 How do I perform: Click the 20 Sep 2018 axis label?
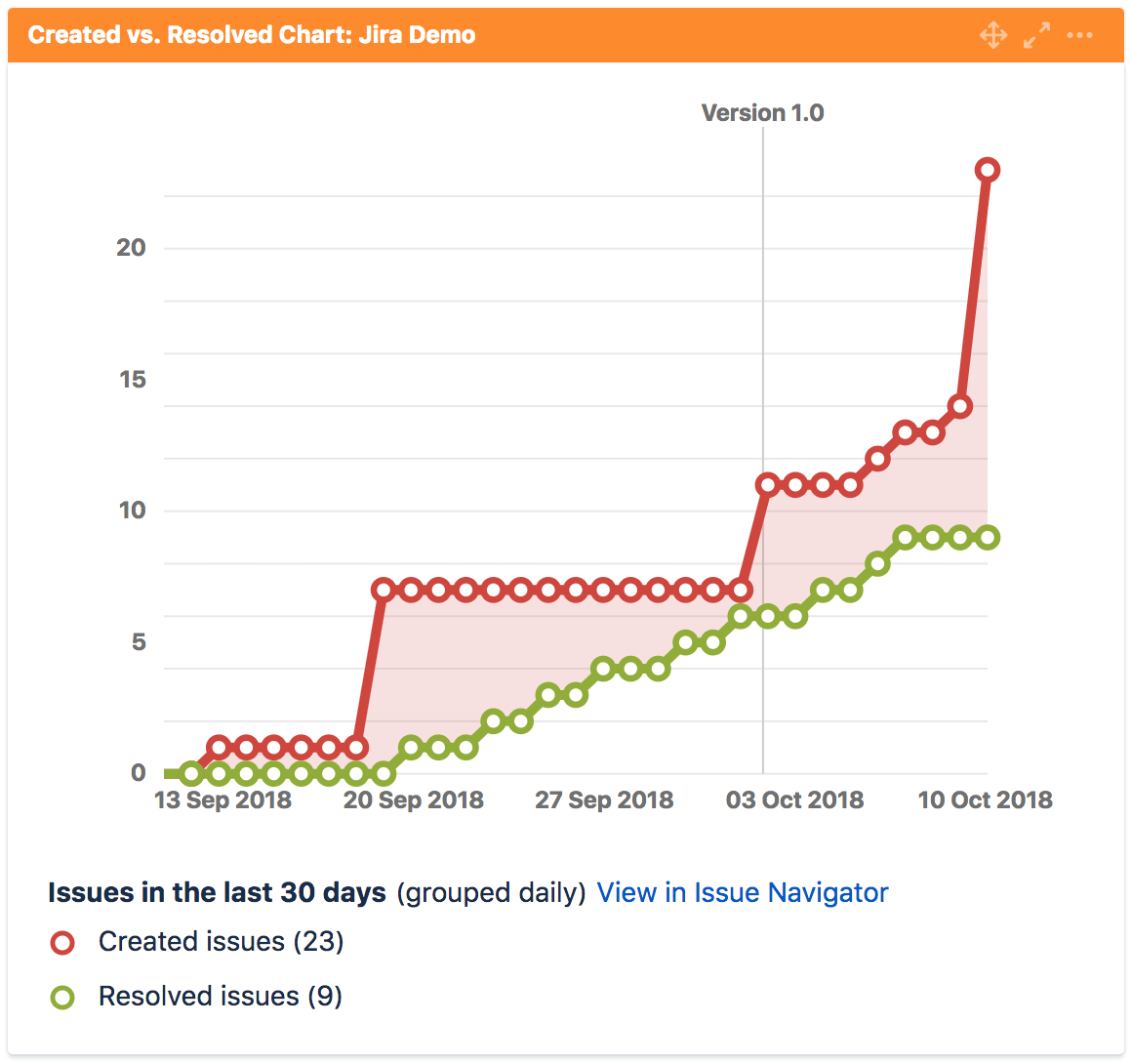point(413,799)
